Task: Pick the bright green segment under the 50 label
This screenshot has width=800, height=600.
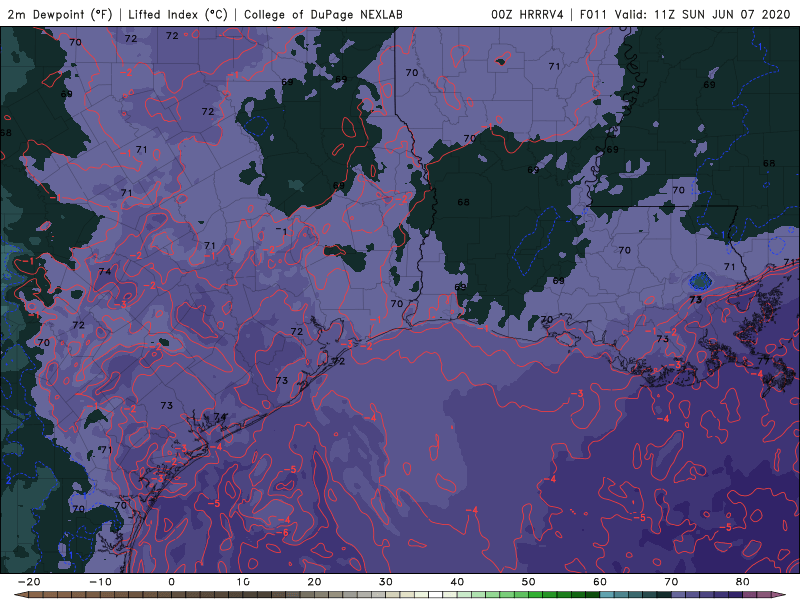Action: click(535, 594)
